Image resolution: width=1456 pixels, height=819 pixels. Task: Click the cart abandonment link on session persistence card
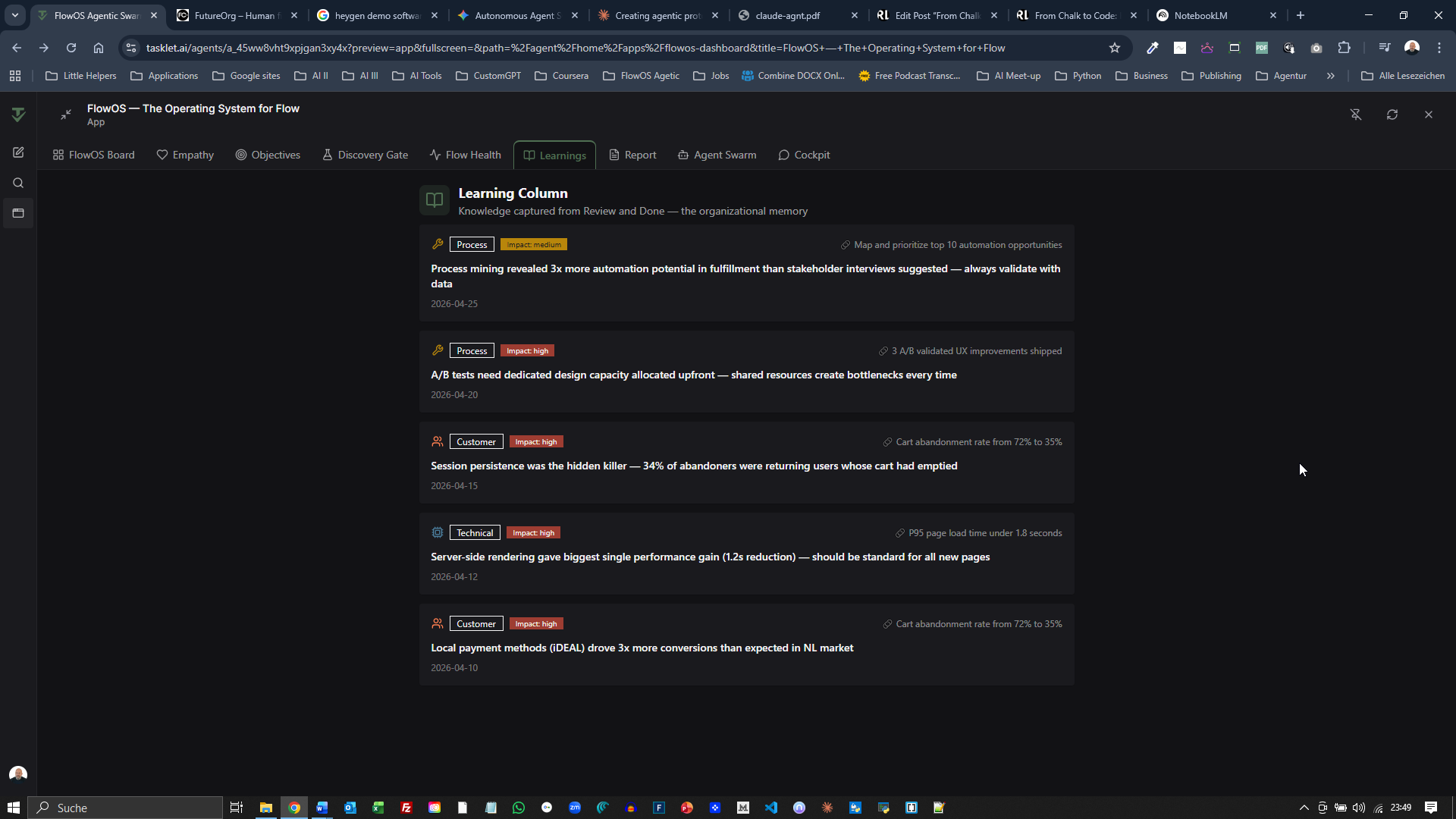pos(978,442)
